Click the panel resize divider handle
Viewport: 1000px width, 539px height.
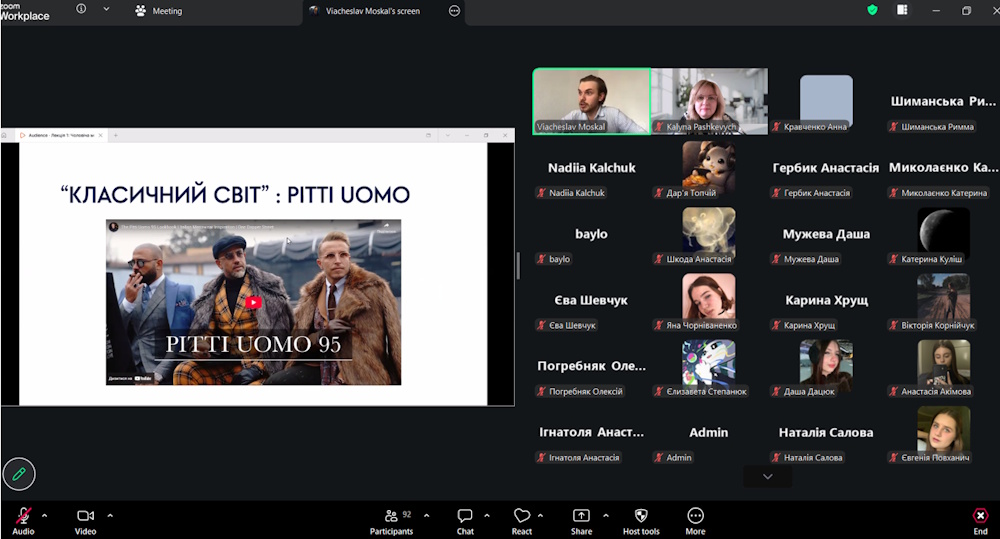(x=518, y=265)
